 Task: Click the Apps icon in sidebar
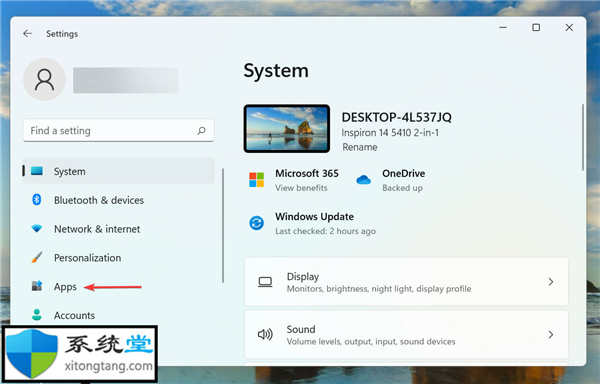pyautogui.click(x=37, y=286)
